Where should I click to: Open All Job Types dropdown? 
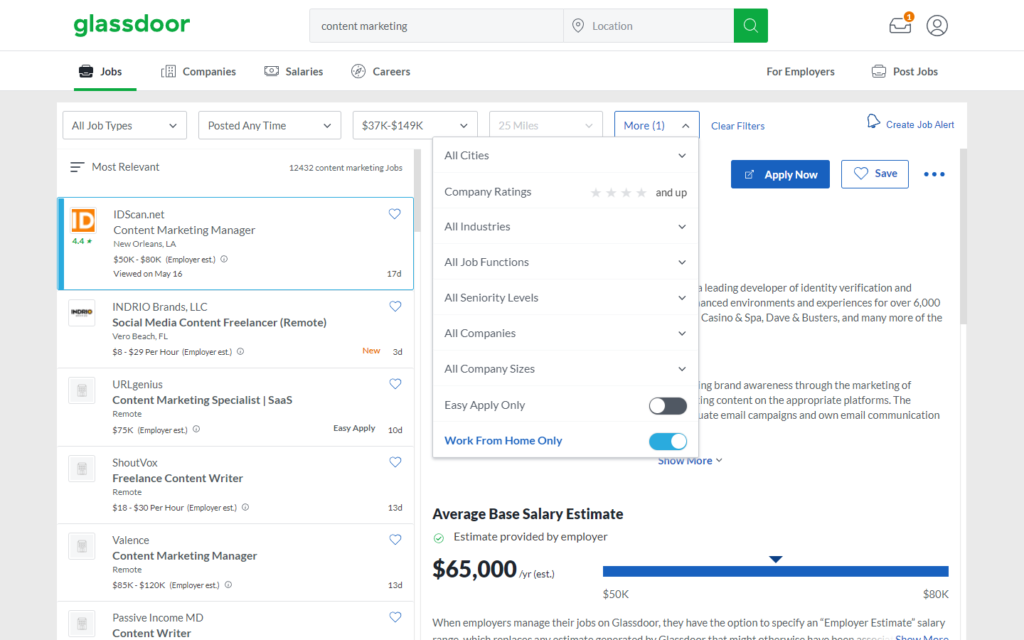125,125
